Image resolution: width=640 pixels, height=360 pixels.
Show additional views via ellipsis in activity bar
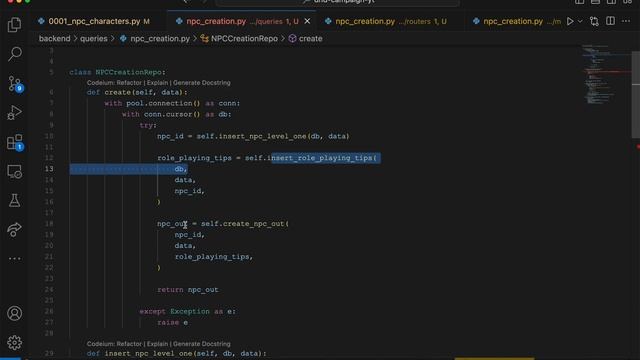click(x=14, y=258)
